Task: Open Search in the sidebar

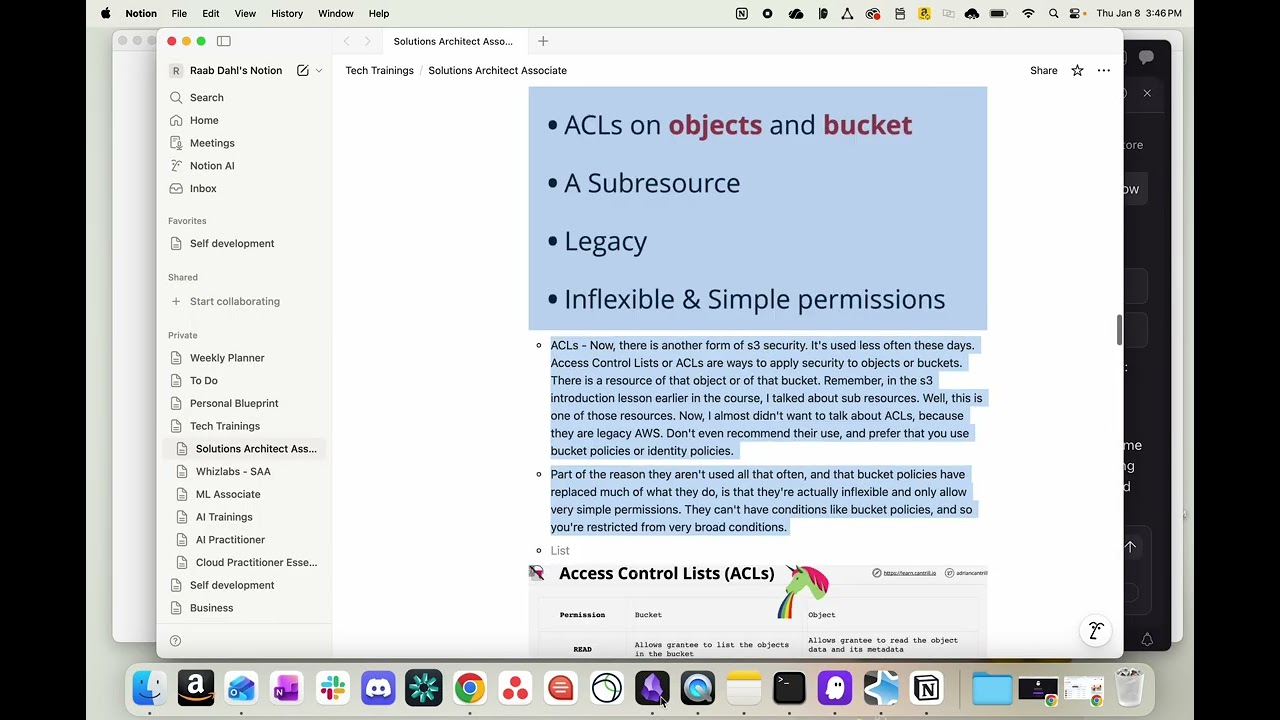Action: coord(246,98)
